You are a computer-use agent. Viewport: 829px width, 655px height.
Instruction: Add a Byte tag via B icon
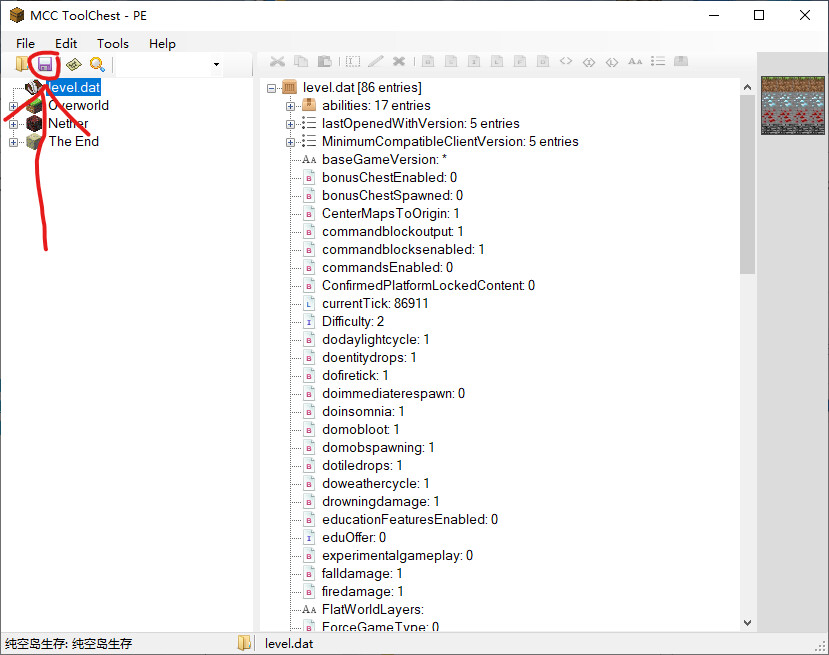pos(428,61)
